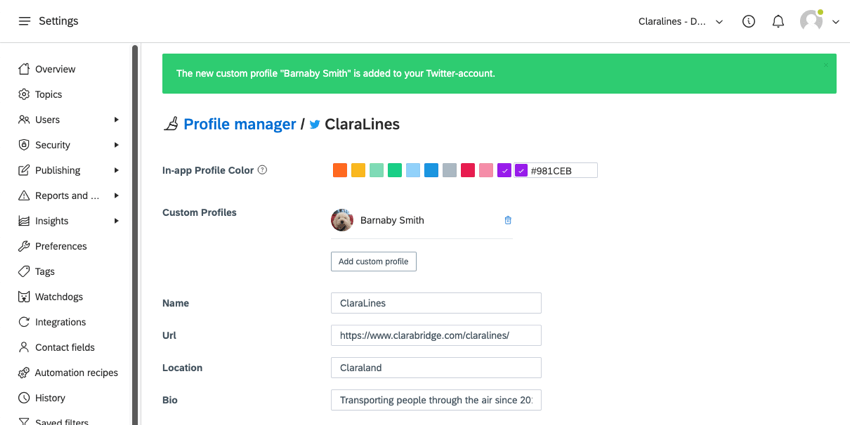Click the Users people icon
850x425 pixels.
coord(23,119)
